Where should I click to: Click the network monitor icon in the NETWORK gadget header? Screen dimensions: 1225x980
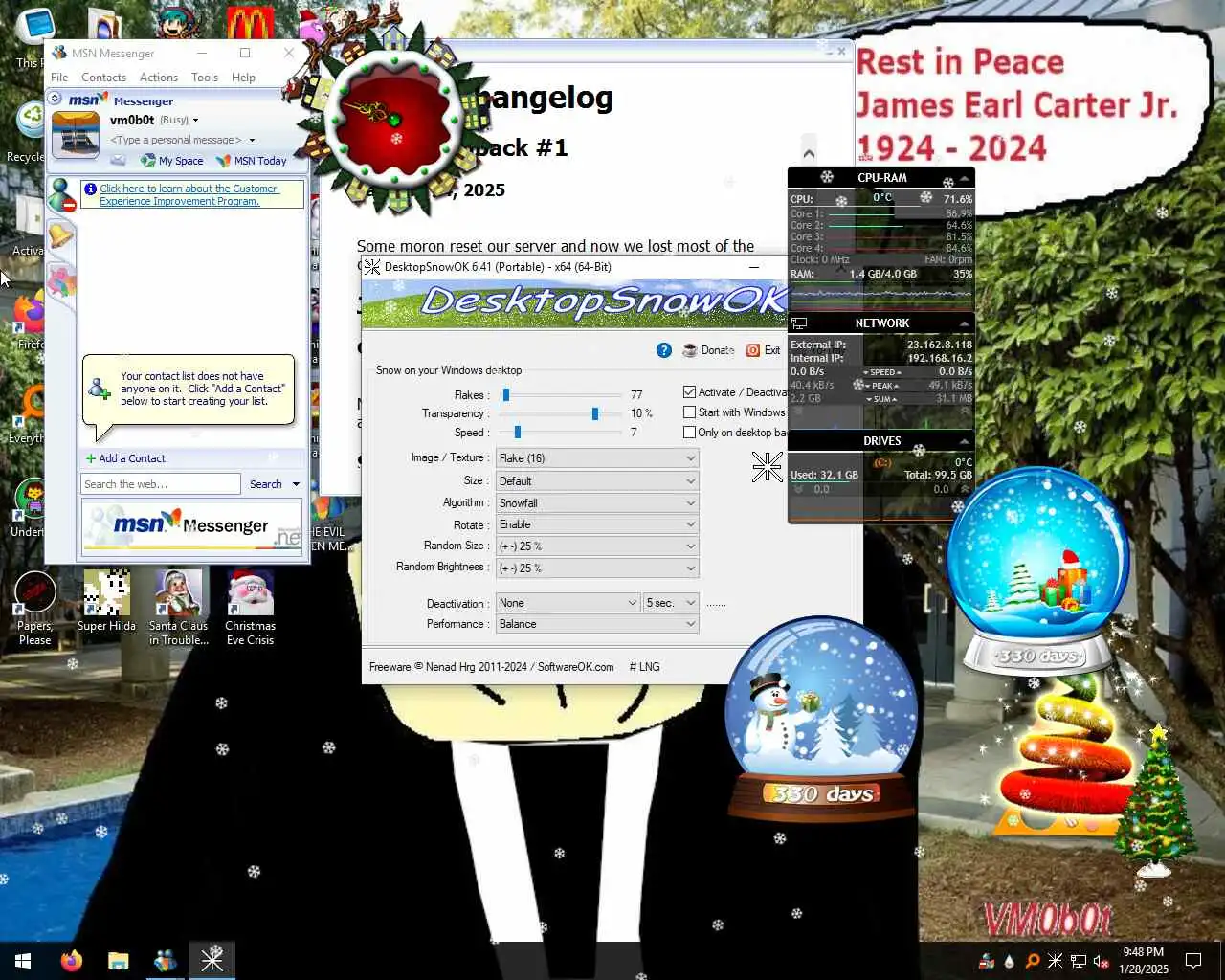(x=799, y=323)
